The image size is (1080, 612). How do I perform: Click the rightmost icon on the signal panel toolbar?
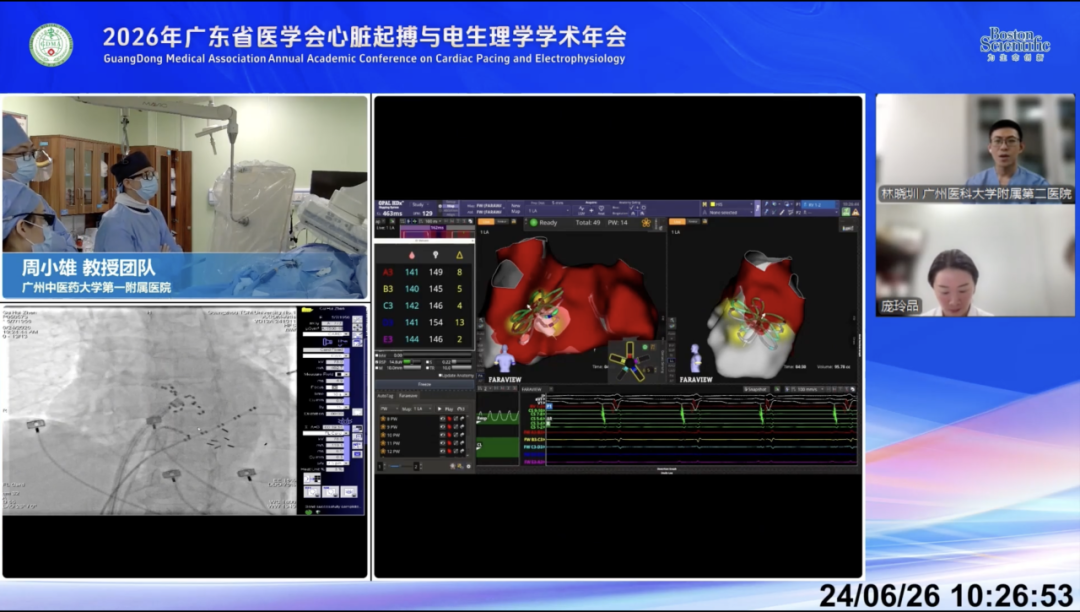(x=853, y=390)
